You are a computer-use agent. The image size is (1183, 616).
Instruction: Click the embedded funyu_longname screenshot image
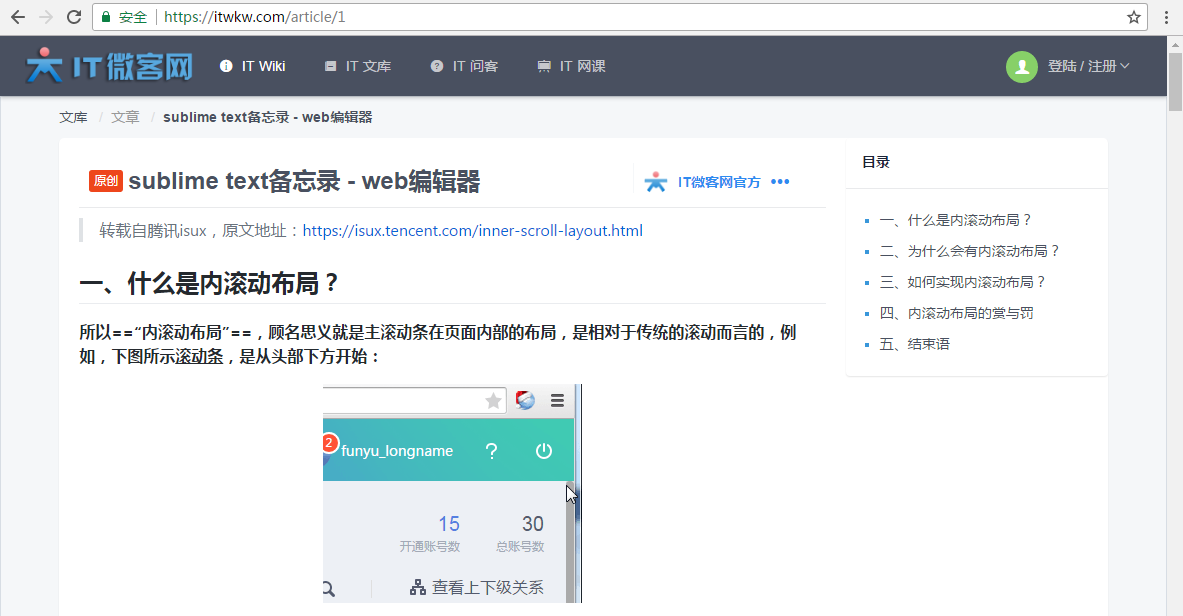tap(453, 494)
